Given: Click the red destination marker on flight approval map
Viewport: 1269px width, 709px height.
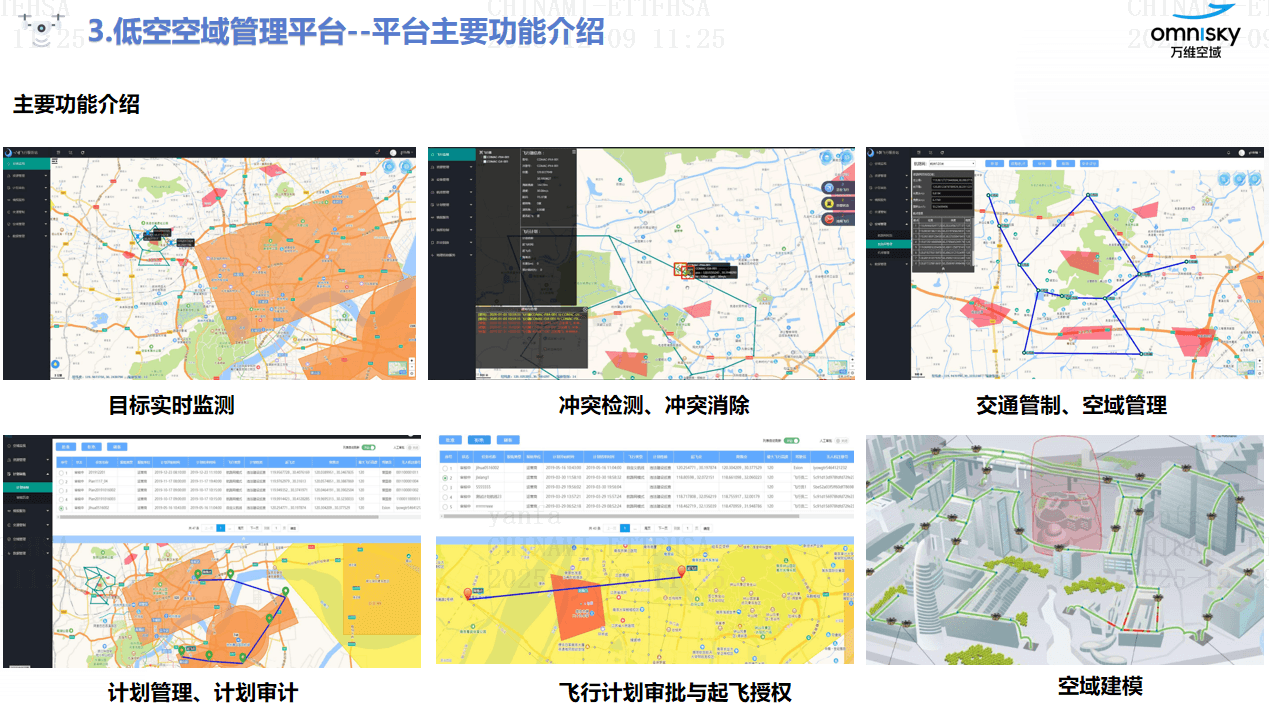Looking at the screenshot, I should click(x=683, y=571).
